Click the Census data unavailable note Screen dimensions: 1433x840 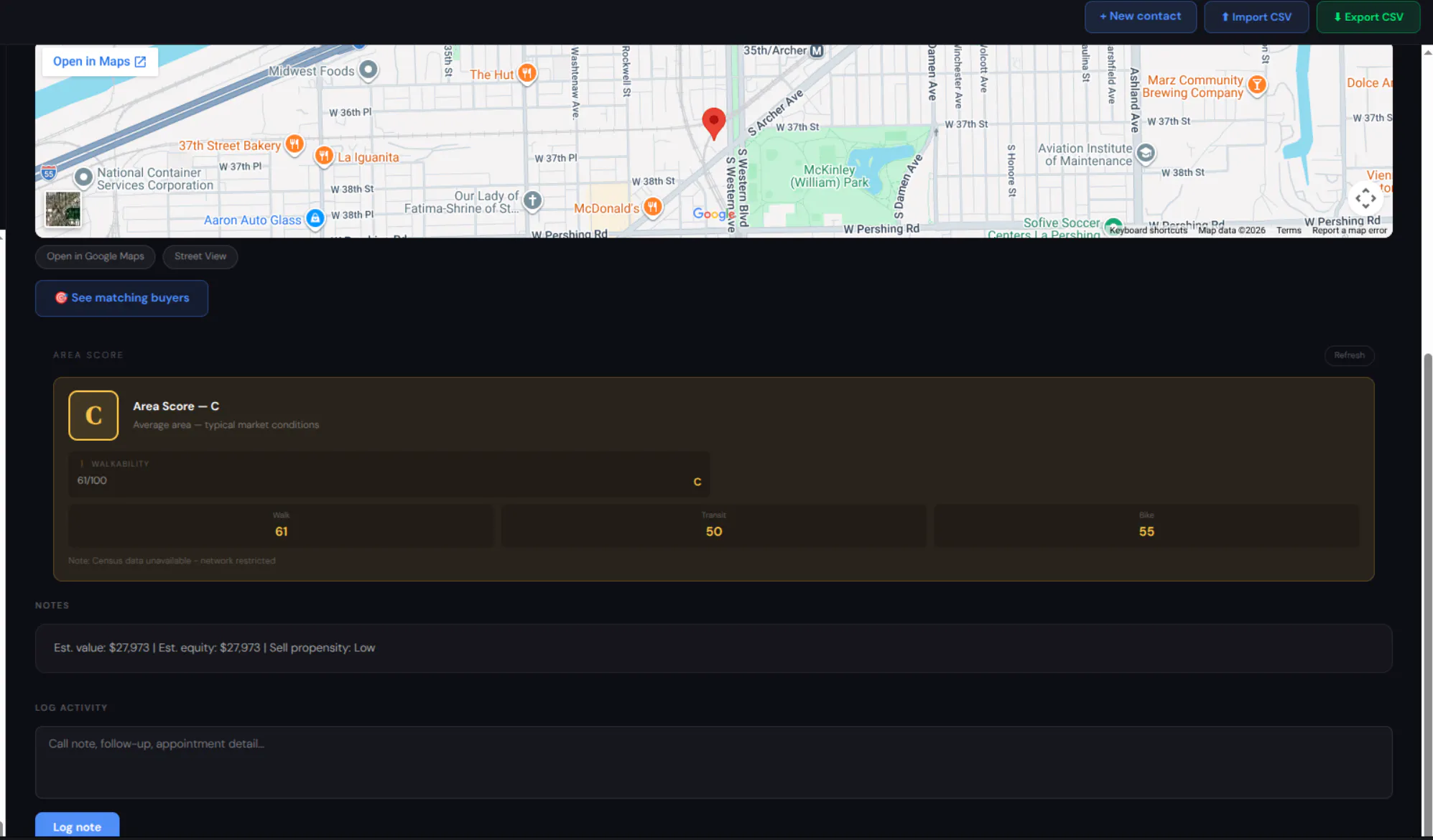(172, 561)
